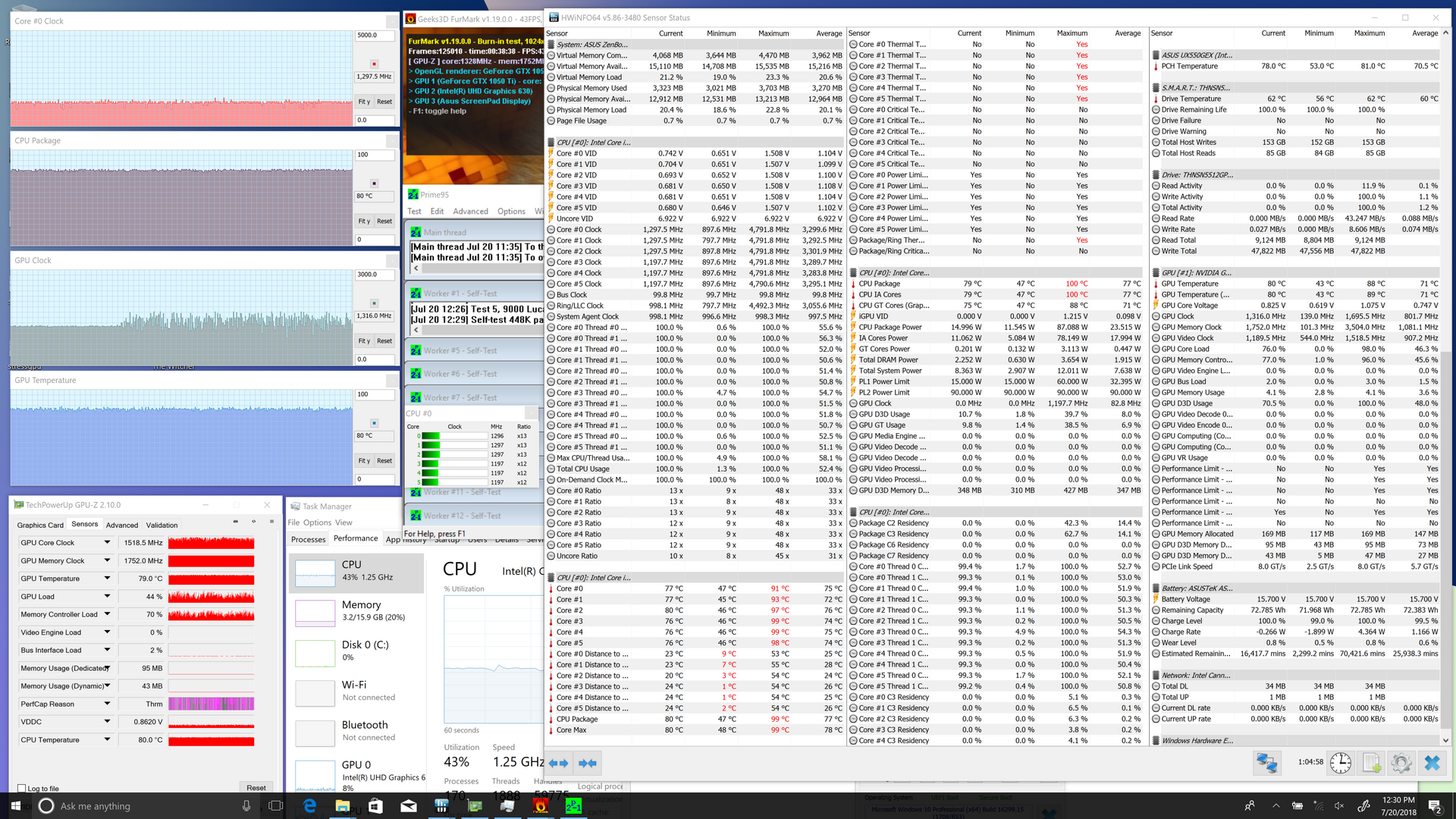1456x819 pixels.
Task: Switch to GPU-Z Advanced tab
Action: [122, 525]
